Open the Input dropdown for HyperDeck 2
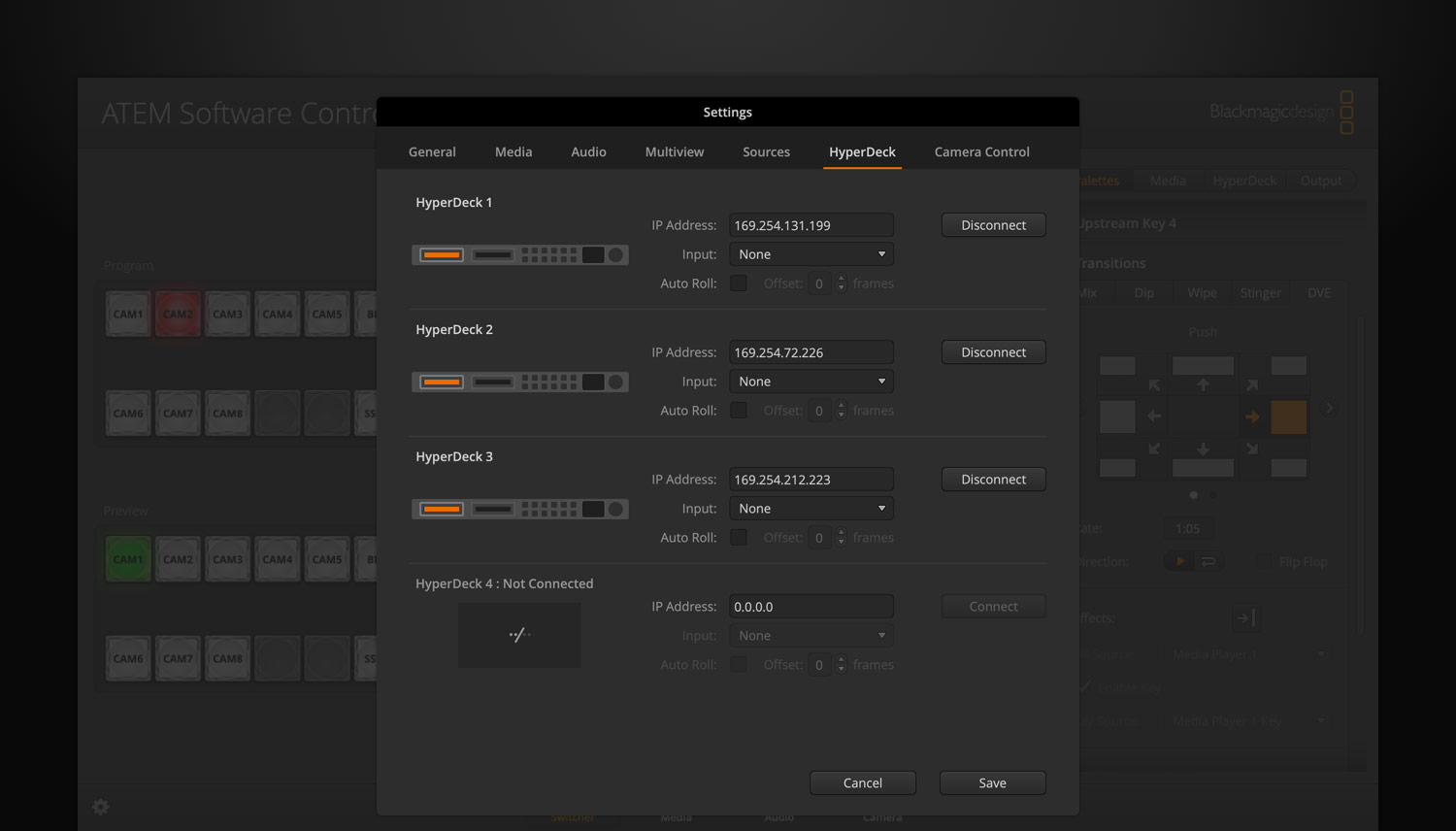Screen dimensions: 1456x831 point(811,381)
